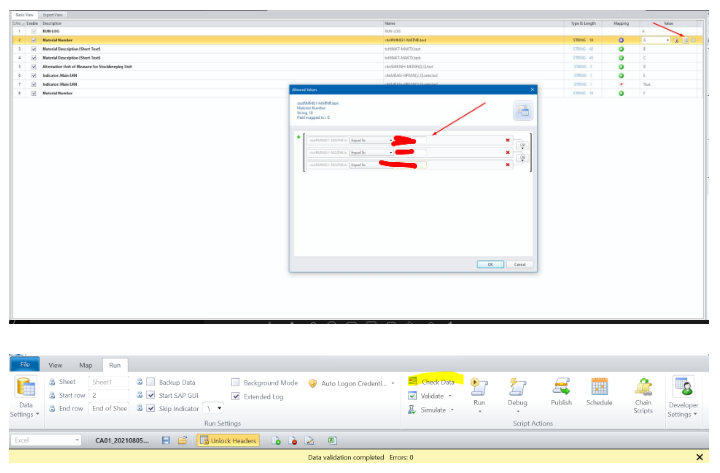
Task: Delete the first Equal To condition row
Action: (507, 140)
